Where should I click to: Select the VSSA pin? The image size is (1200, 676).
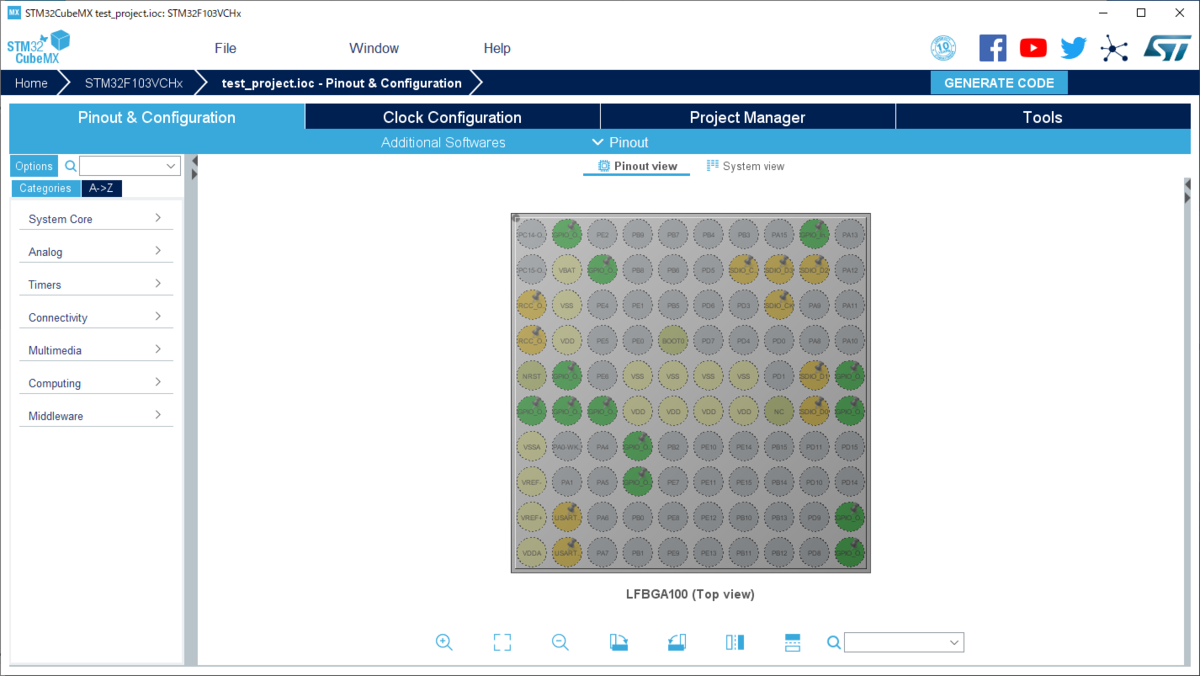pos(531,446)
